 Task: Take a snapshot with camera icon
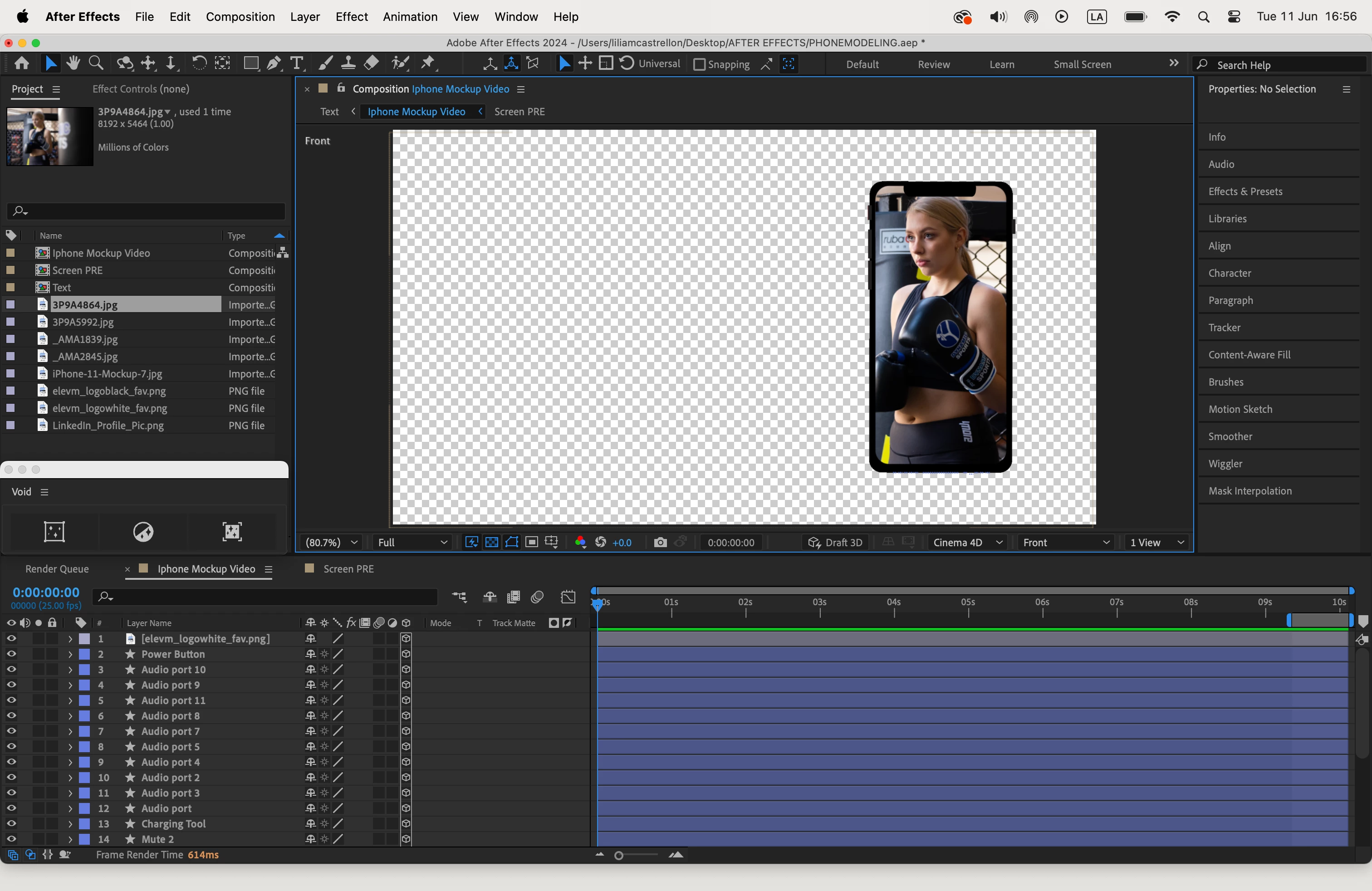point(661,542)
